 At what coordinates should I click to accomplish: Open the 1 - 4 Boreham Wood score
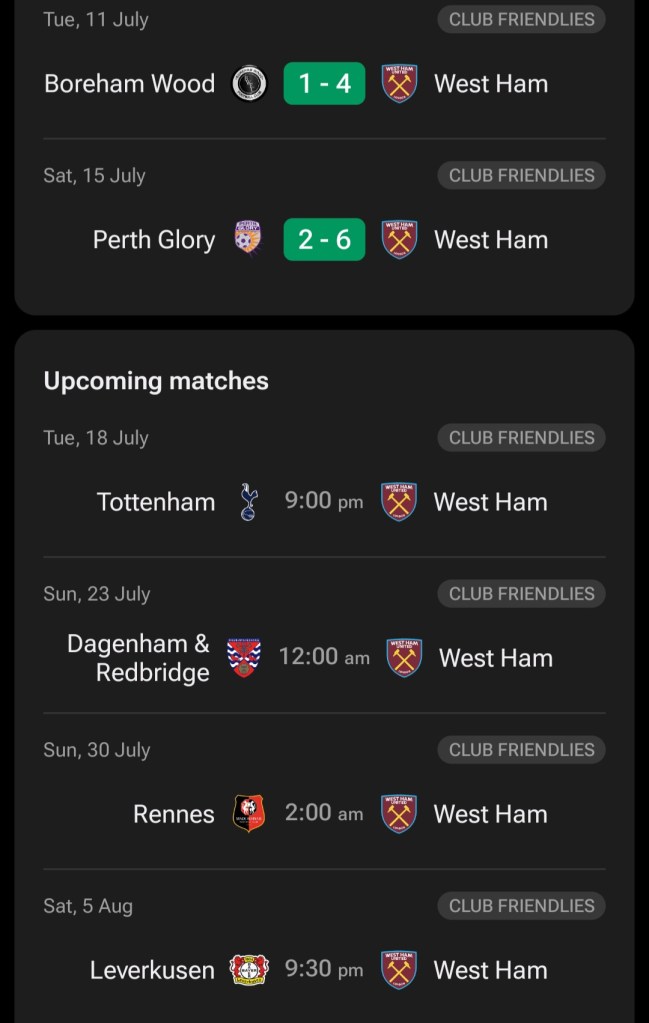pos(324,84)
